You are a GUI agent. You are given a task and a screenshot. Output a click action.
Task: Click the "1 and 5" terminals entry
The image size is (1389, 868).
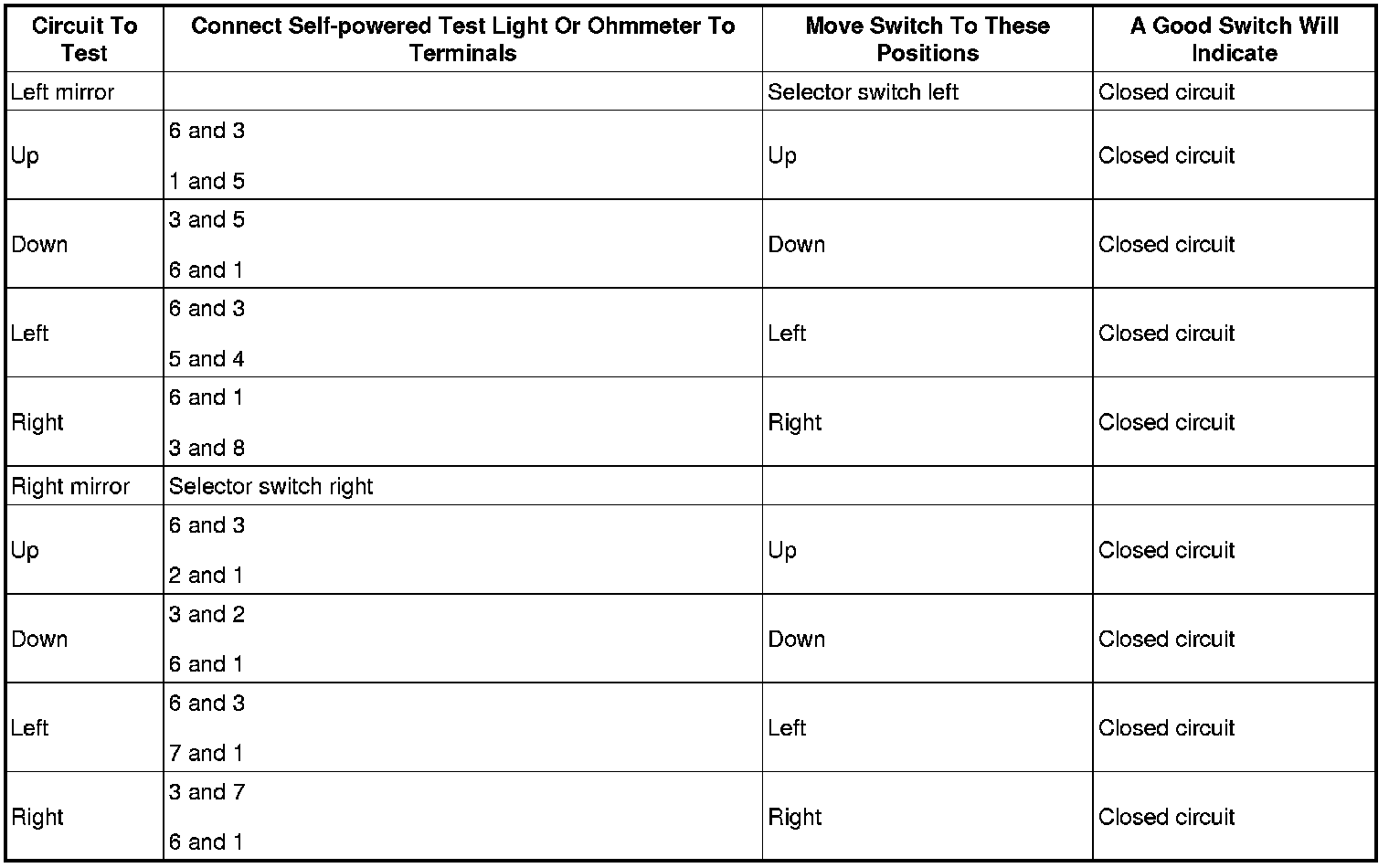click(207, 181)
